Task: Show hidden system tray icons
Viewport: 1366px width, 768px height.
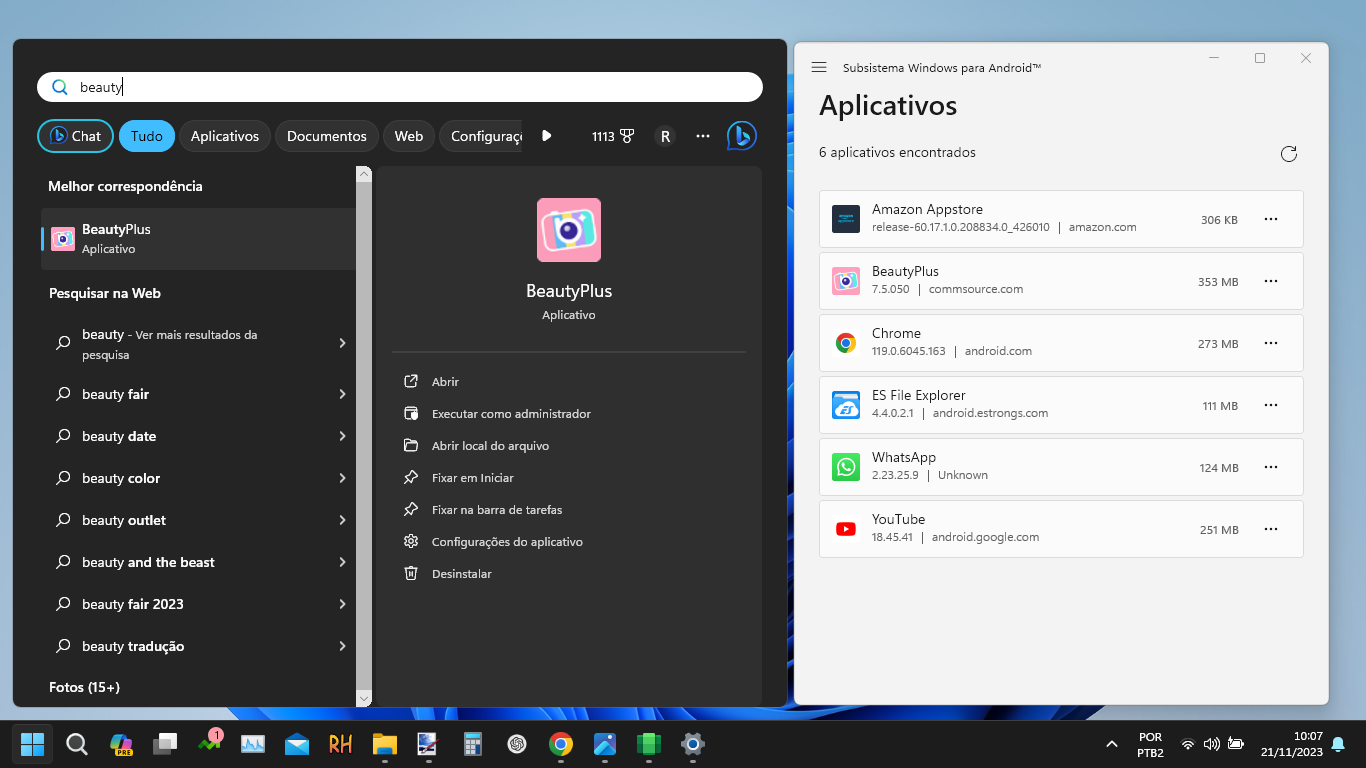Action: 1111,744
